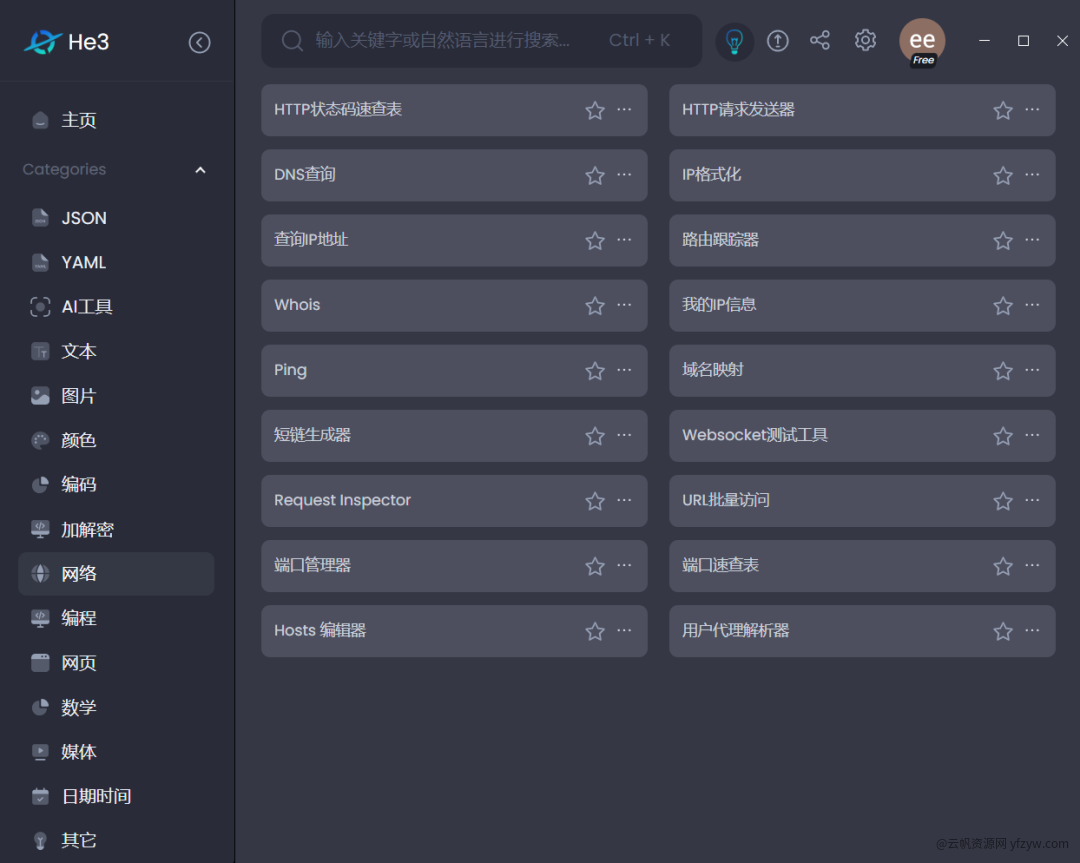
Task: Click the user avatar labeled Free
Action: [922, 42]
